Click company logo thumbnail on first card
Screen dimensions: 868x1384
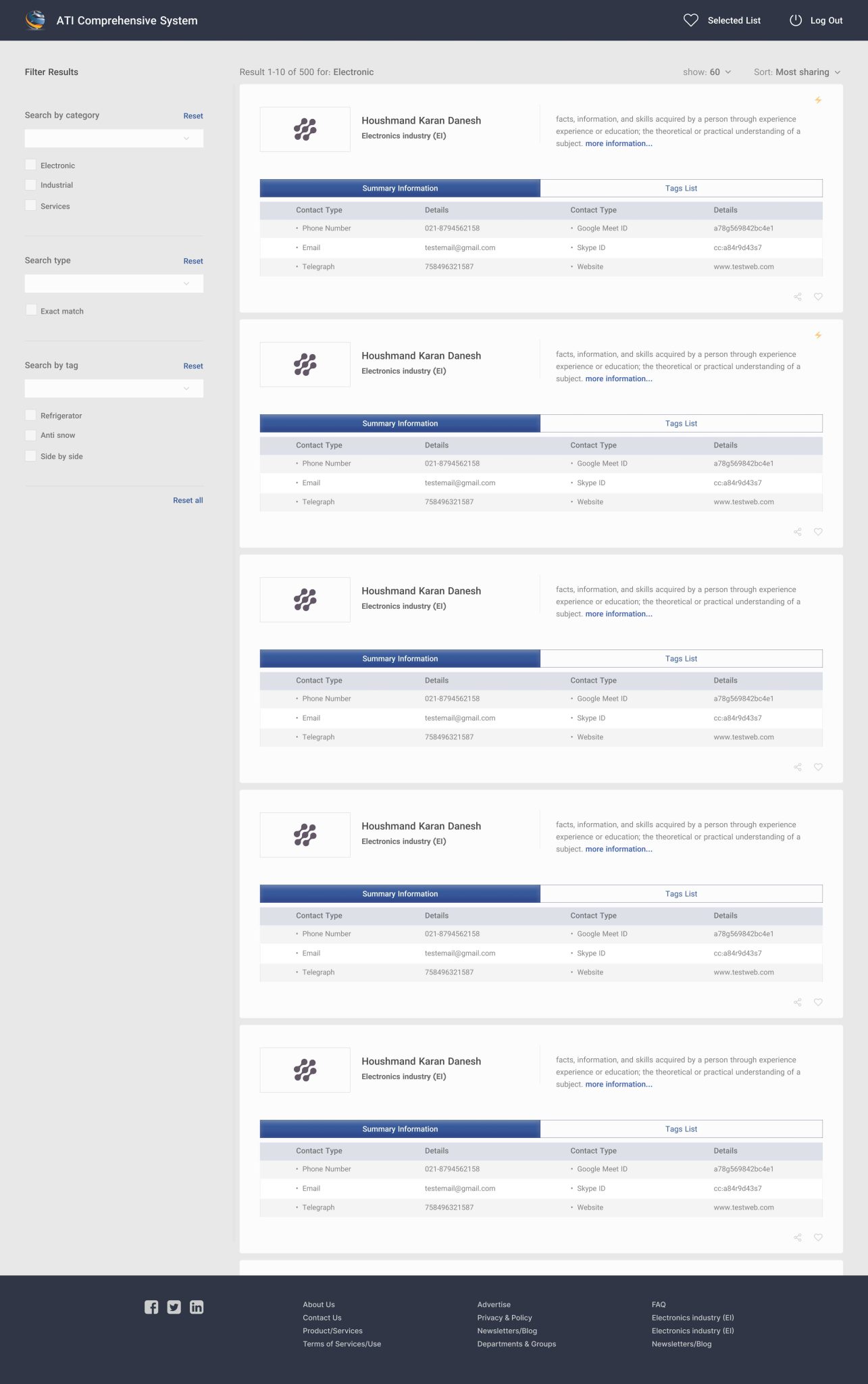coord(305,129)
